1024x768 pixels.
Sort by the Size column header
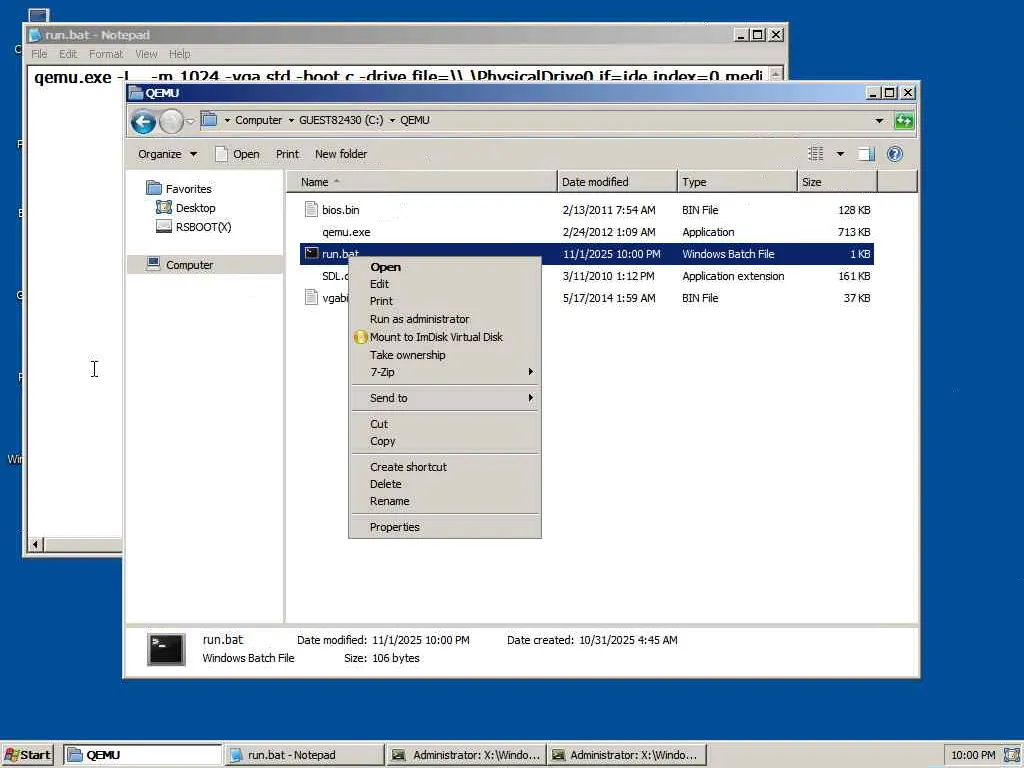[838, 182]
